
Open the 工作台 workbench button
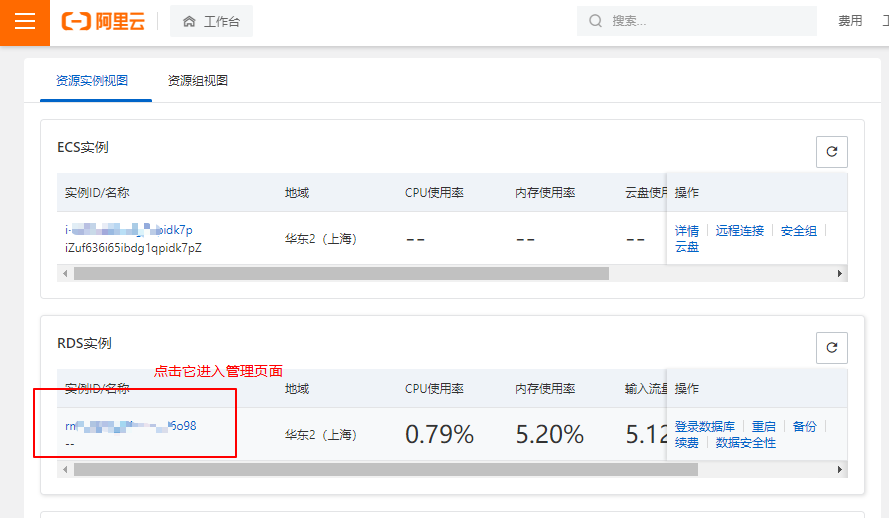pyautogui.click(x=211, y=22)
